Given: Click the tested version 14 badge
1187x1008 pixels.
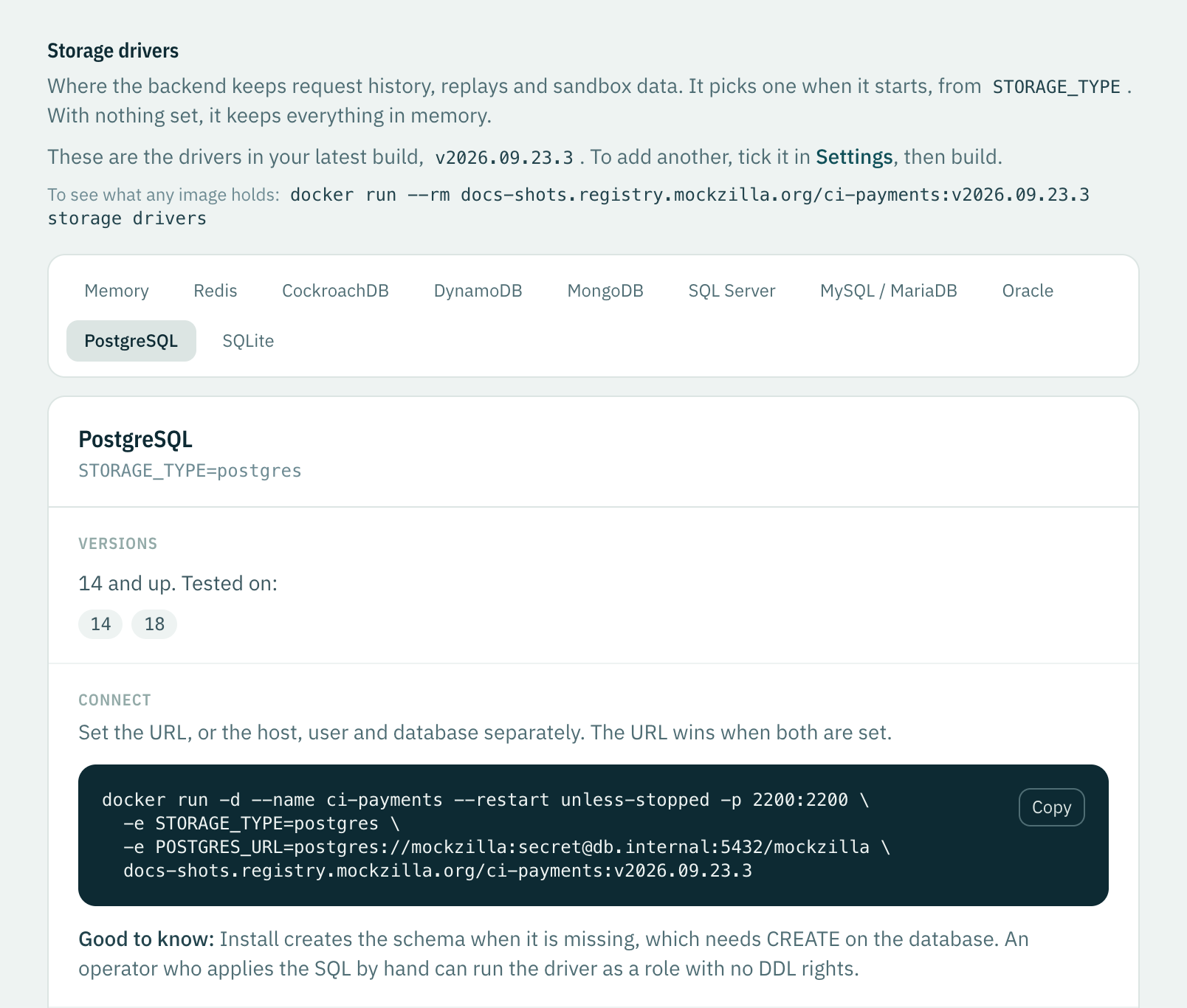Looking at the screenshot, I should pos(100,624).
